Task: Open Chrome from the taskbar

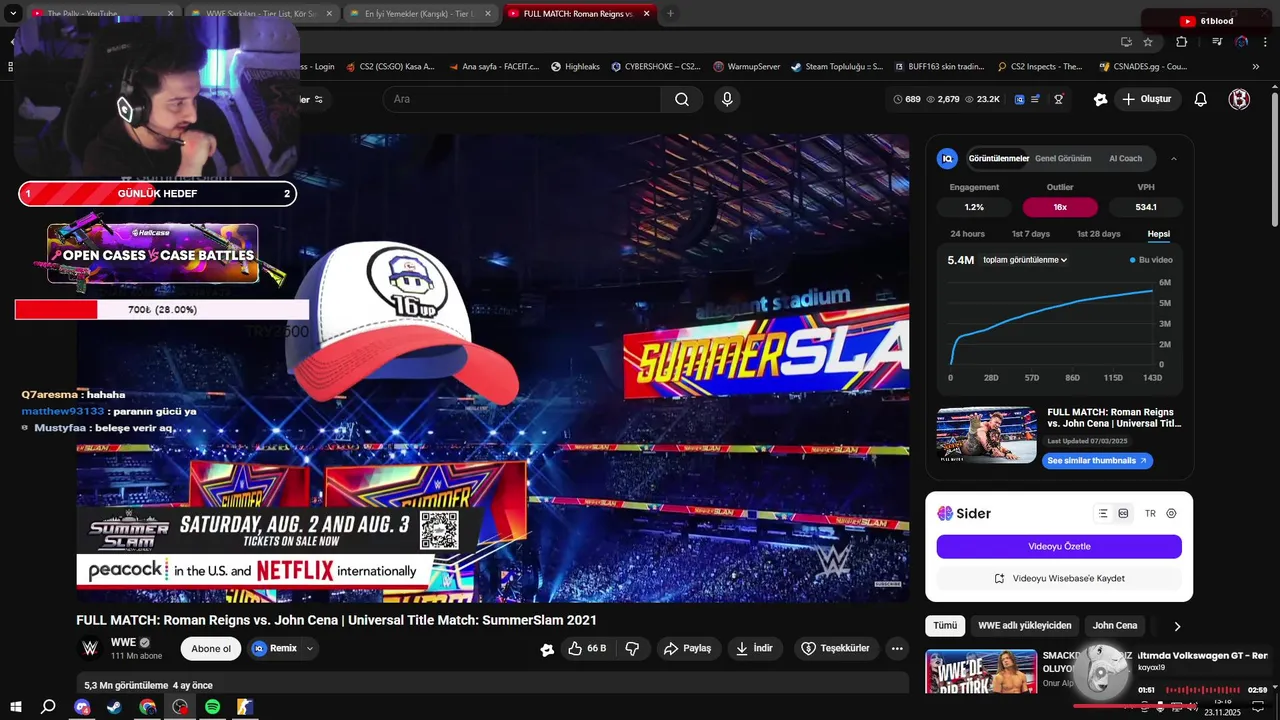Action: [x=147, y=707]
